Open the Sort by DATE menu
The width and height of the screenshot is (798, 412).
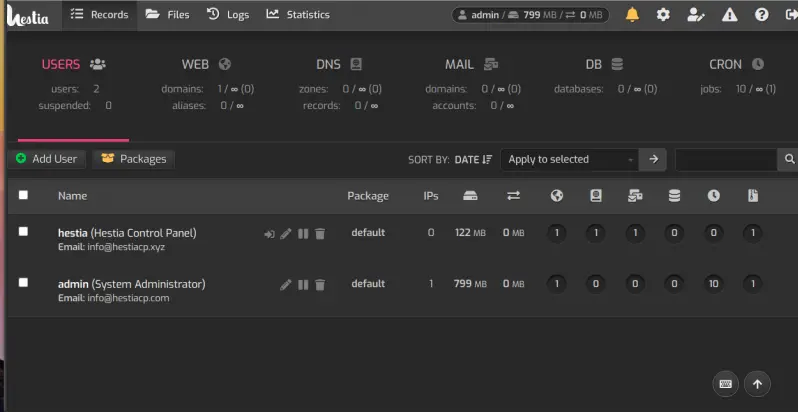(x=473, y=160)
